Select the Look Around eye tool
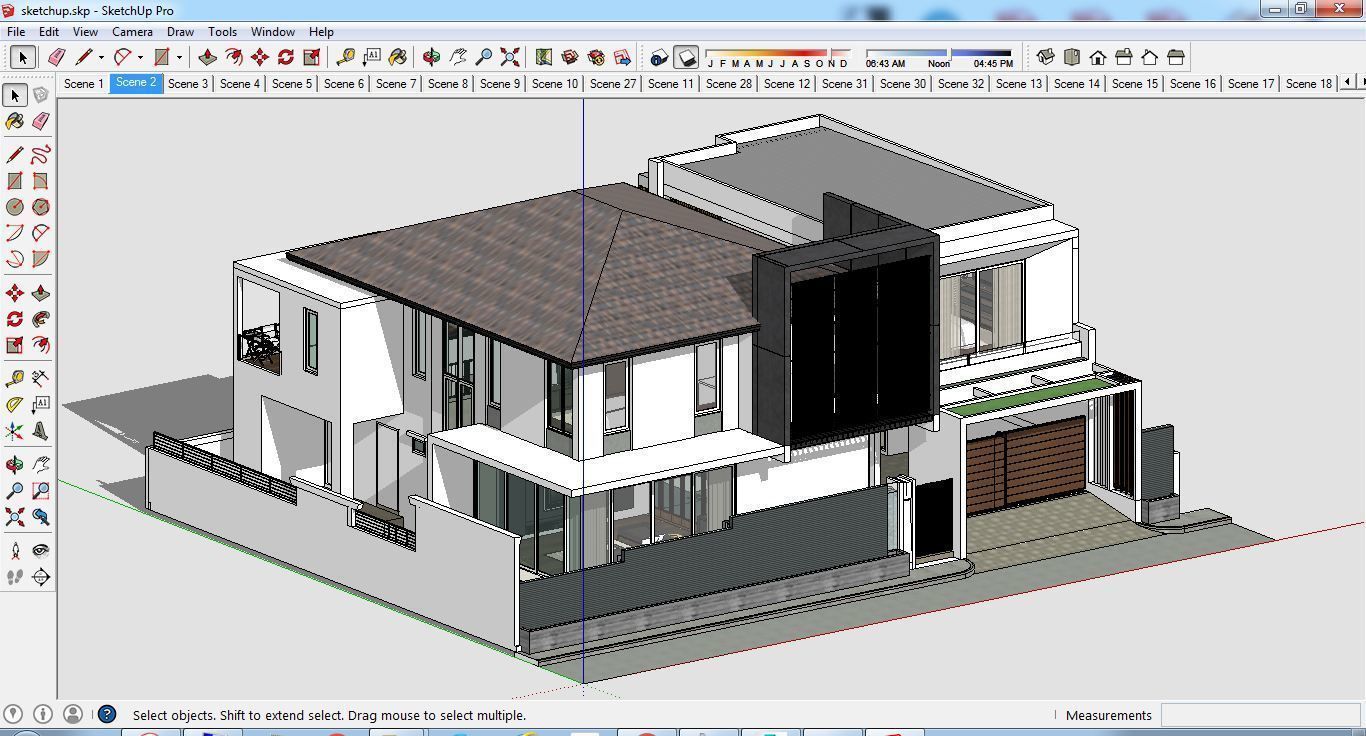 [x=41, y=551]
